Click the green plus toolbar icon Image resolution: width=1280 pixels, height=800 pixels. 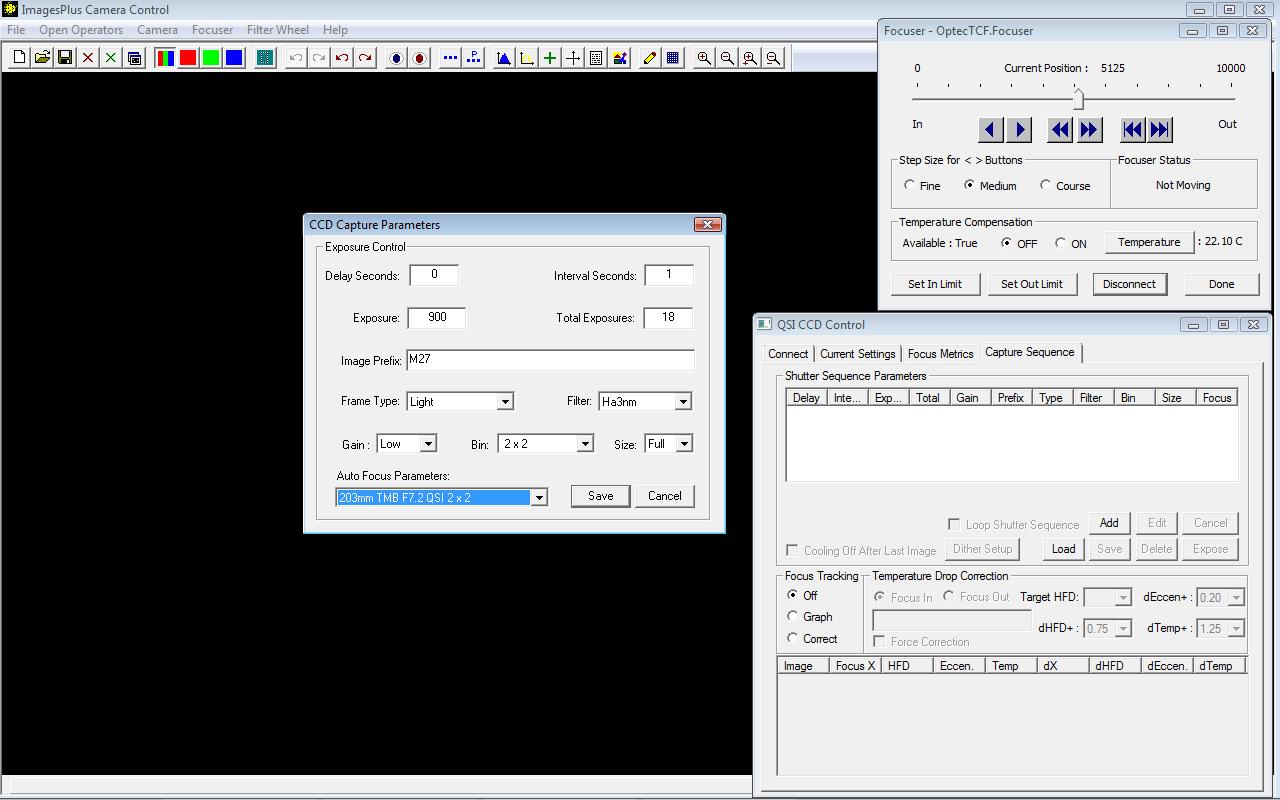(550, 58)
